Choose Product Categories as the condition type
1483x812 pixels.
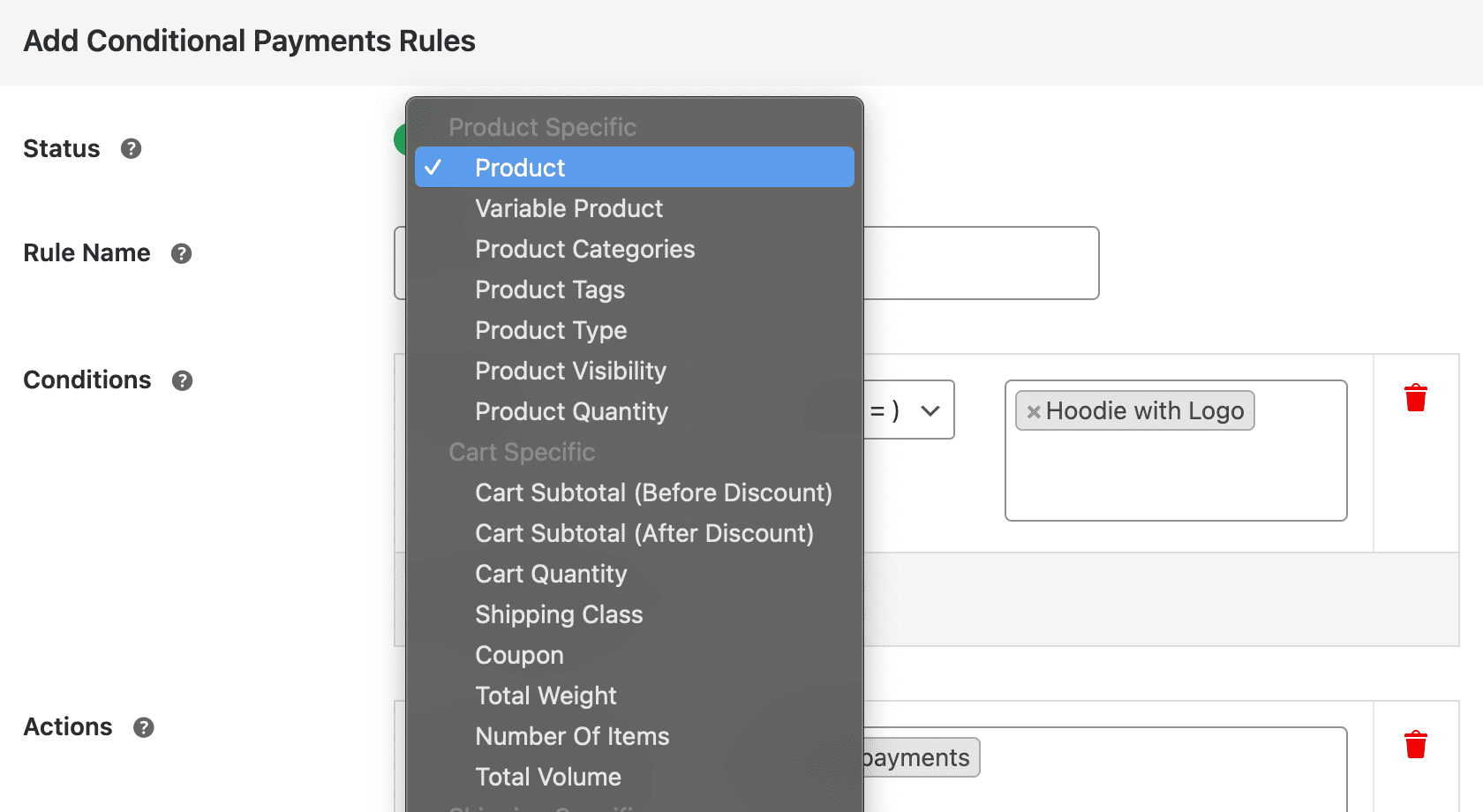pos(584,249)
